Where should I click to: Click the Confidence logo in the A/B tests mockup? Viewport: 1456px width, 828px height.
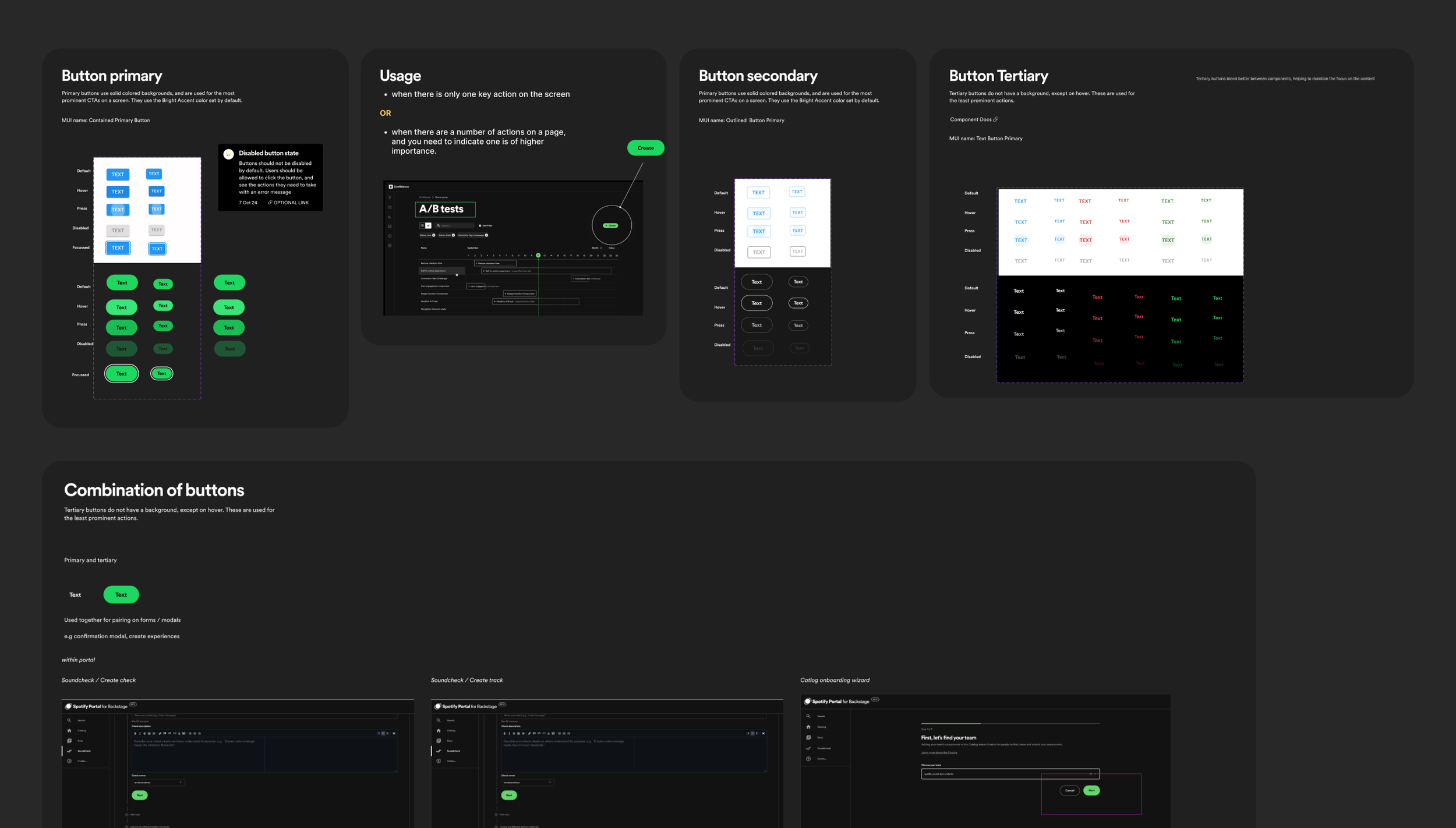391,187
